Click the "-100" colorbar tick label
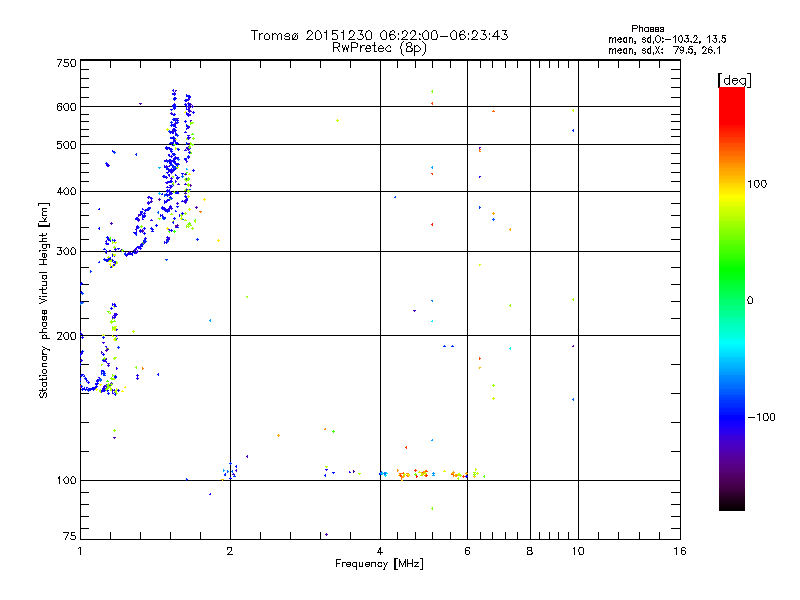Image resolution: width=800 pixels, height=600 pixels. 762,417
